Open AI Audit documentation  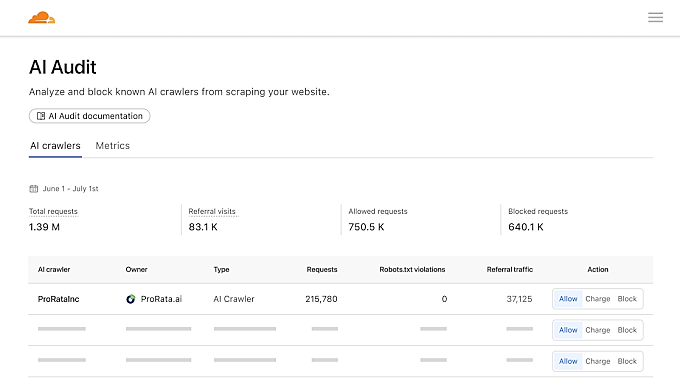tap(89, 116)
